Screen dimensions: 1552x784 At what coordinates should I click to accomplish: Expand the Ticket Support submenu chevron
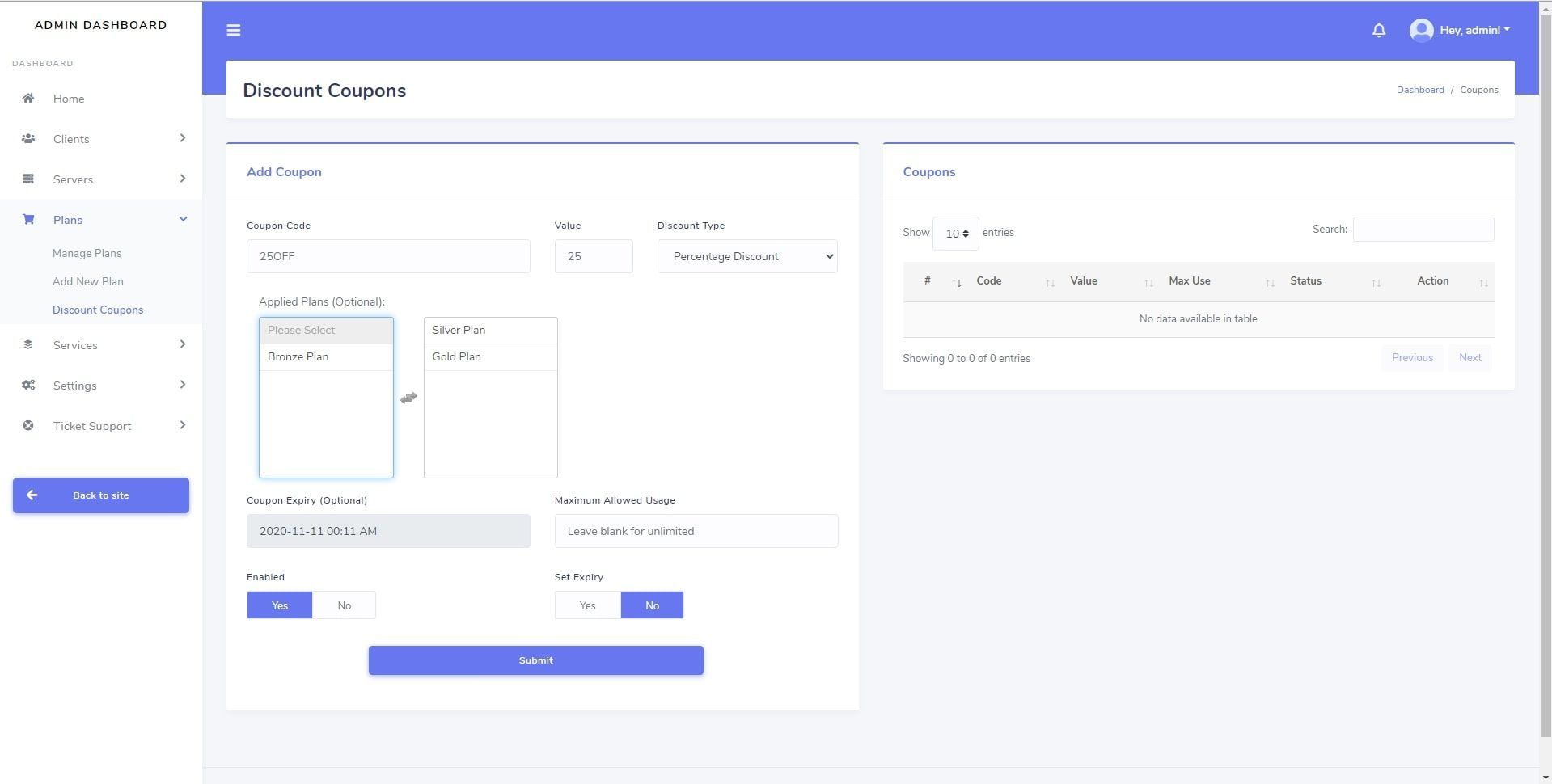183,425
